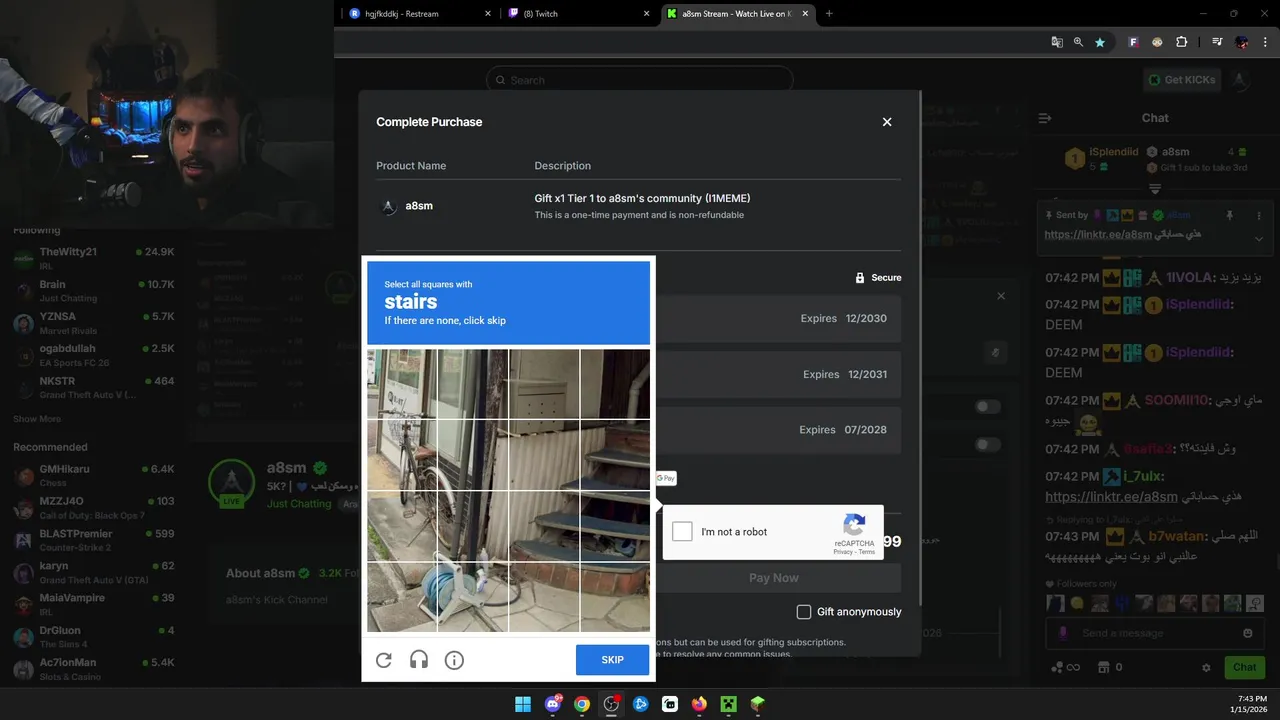Collapse the chat panel icon
The image size is (1280, 720).
(x=1045, y=118)
